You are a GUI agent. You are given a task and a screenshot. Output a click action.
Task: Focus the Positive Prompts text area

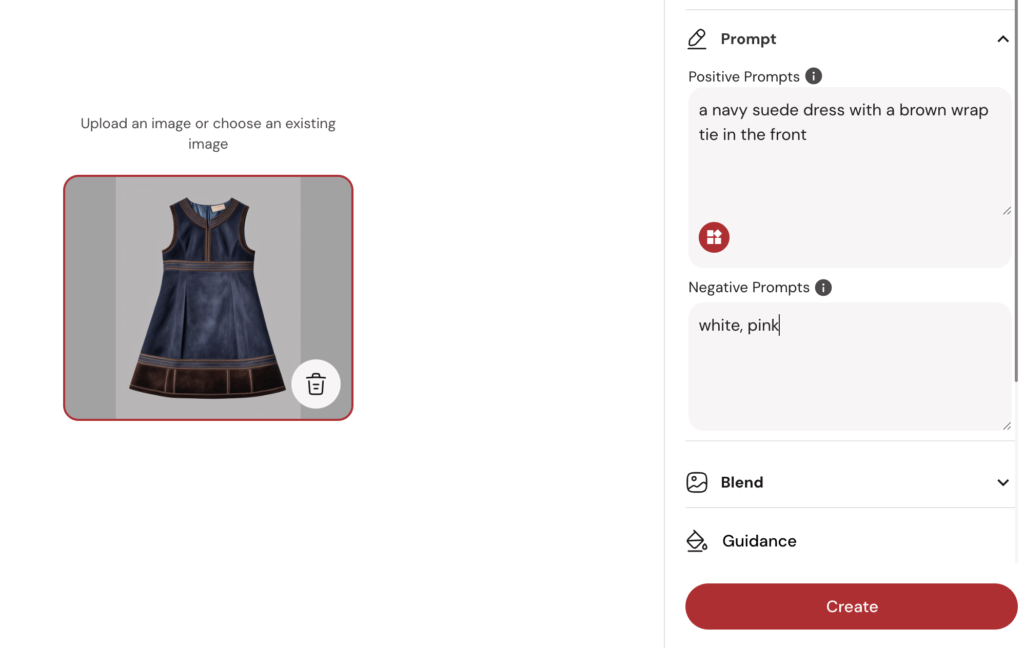click(x=849, y=152)
